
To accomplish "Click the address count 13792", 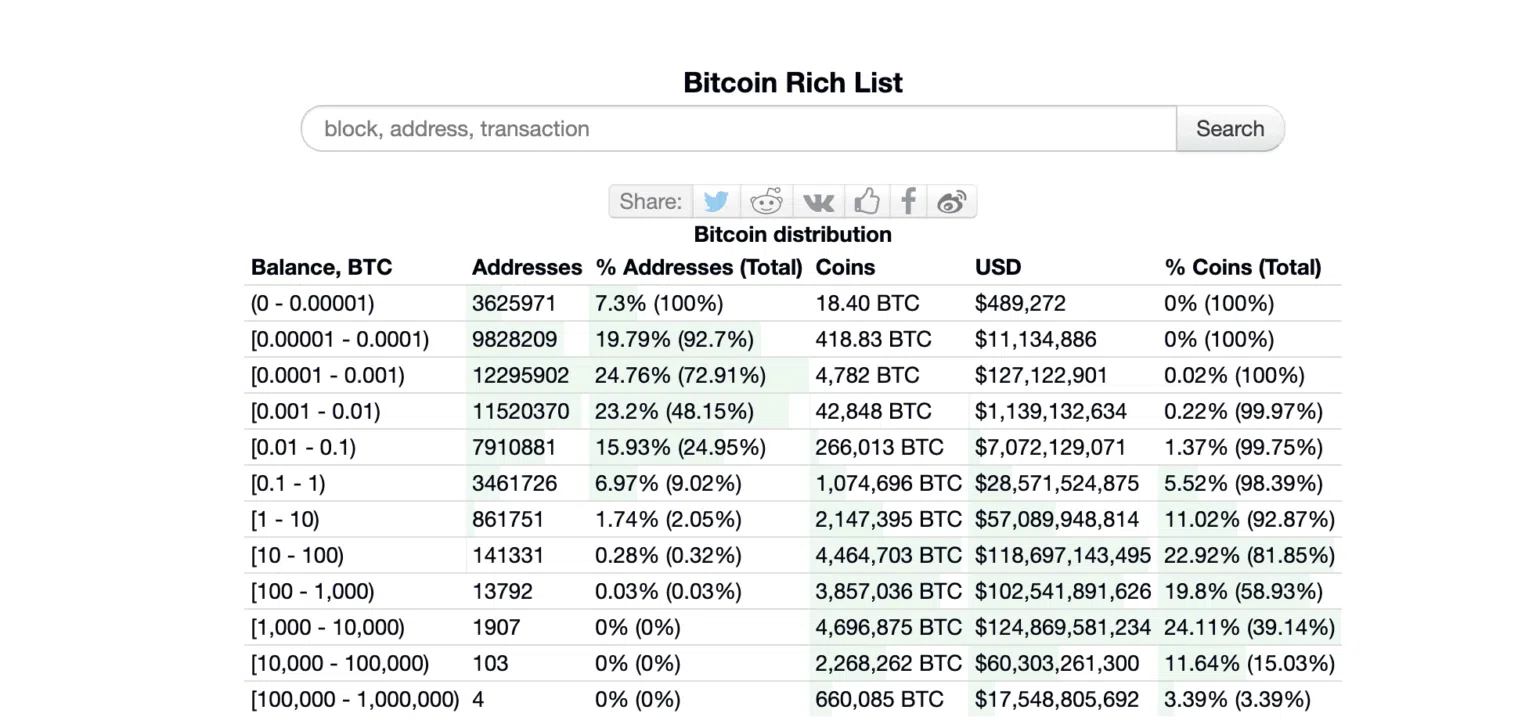I will tap(502, 591).
